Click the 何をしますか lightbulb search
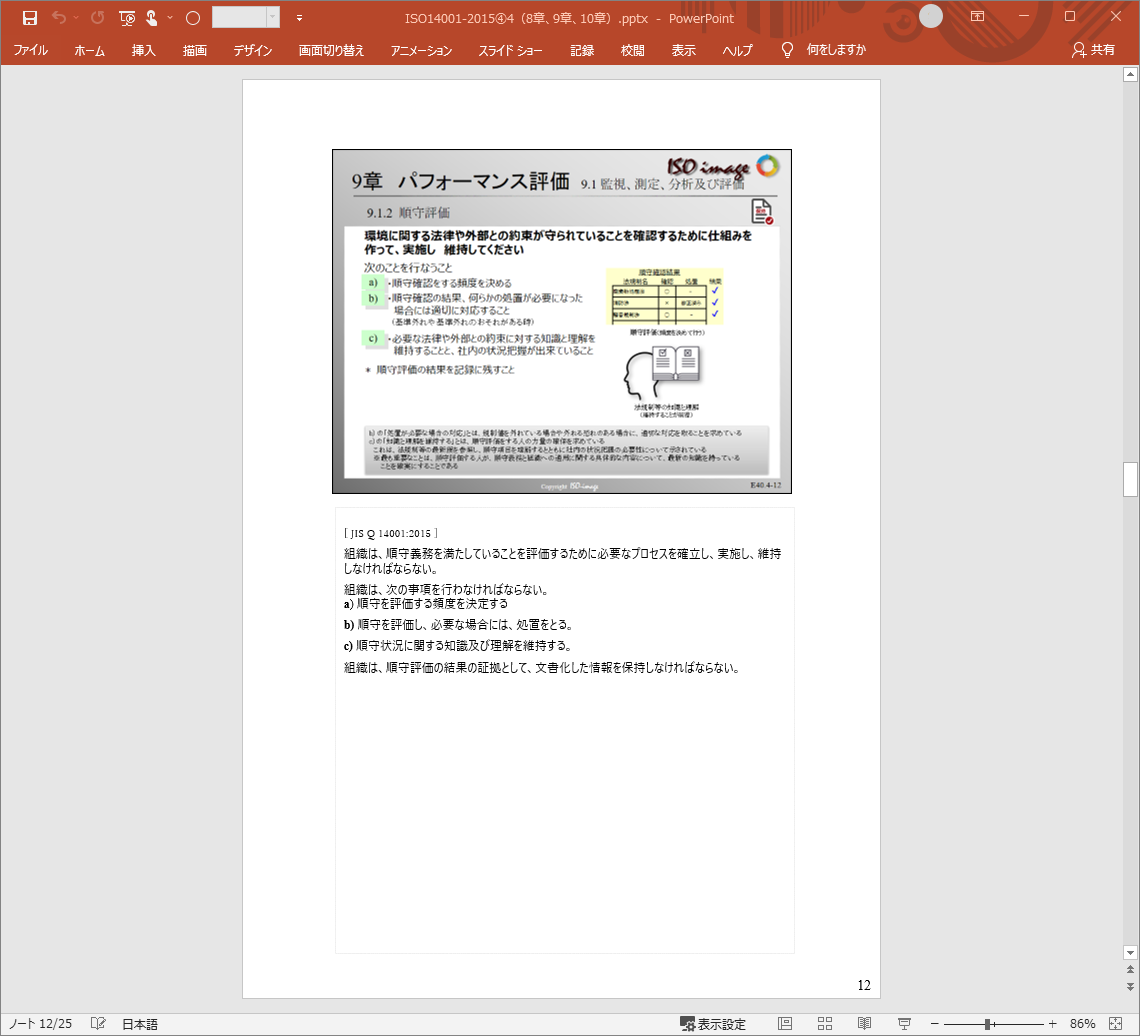Viewport: 1140px width, 1036px height. point(825,50)
